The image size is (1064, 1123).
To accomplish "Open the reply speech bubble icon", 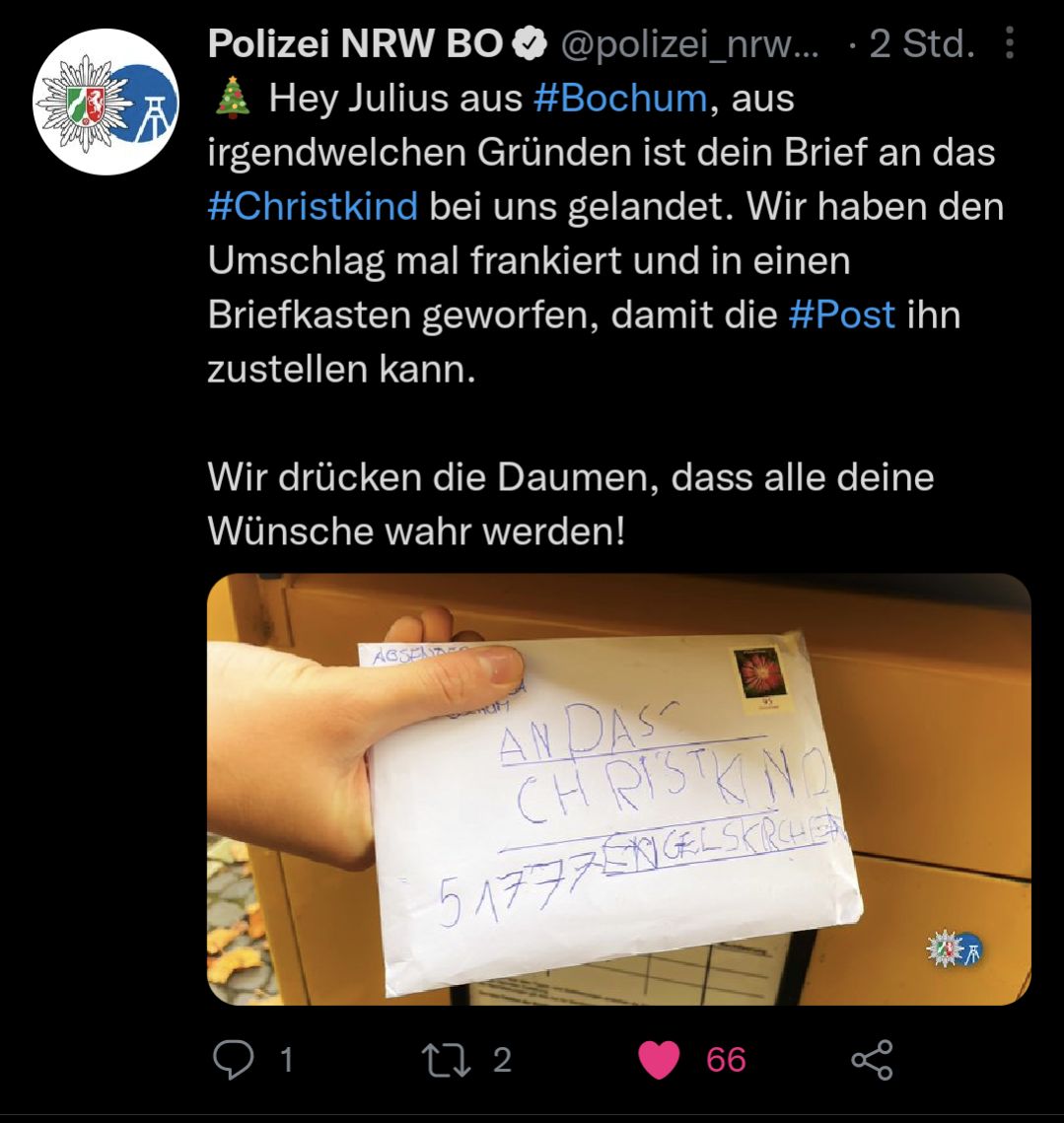I will pos(233,1060).
